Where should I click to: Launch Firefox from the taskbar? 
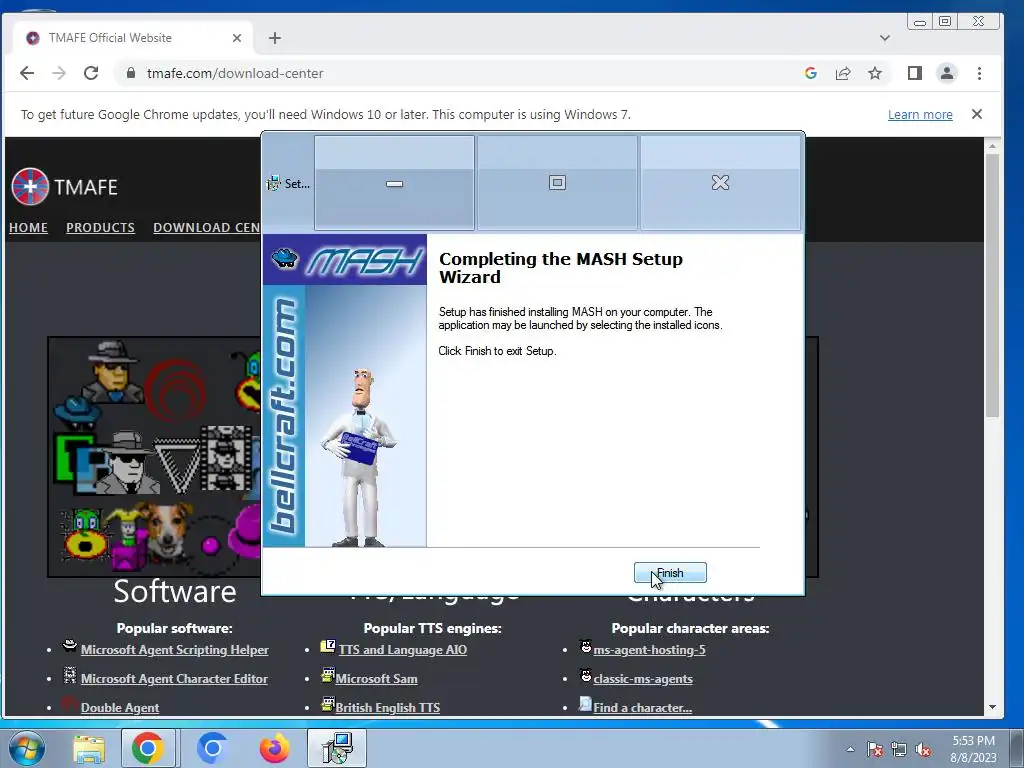click(x=274, y=748)
